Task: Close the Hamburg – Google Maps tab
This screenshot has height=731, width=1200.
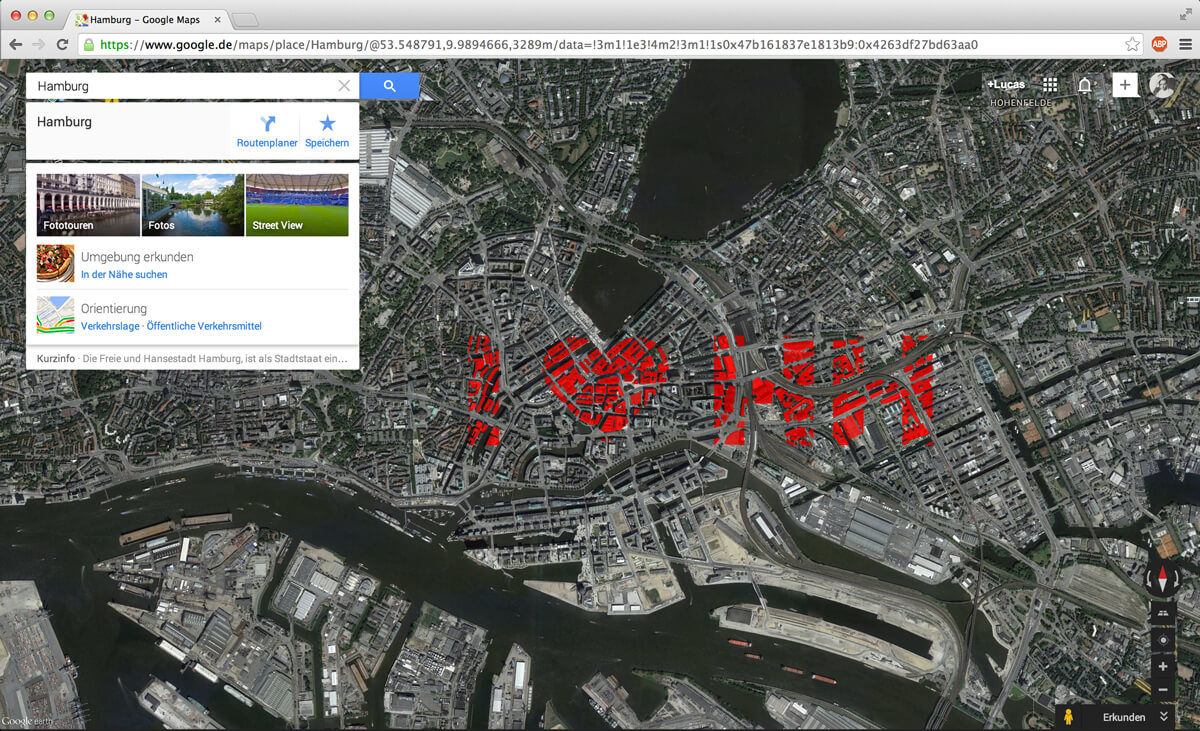Action: (218, 19)
